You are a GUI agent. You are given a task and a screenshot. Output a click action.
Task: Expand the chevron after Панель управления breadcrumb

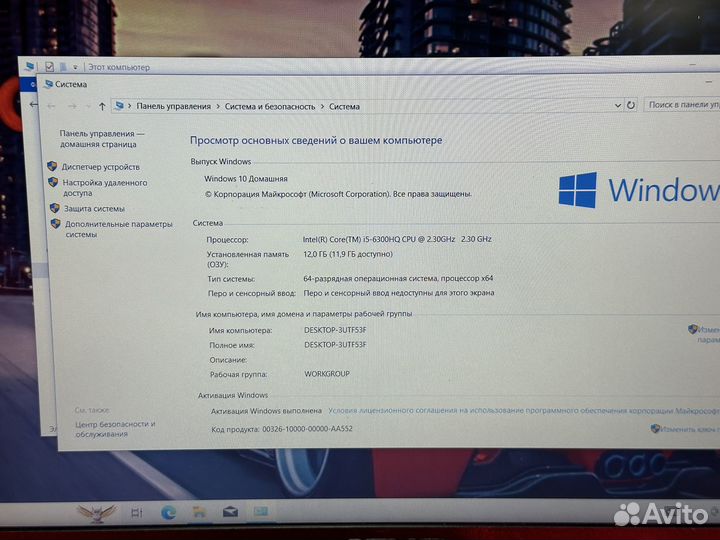(218, 107)
